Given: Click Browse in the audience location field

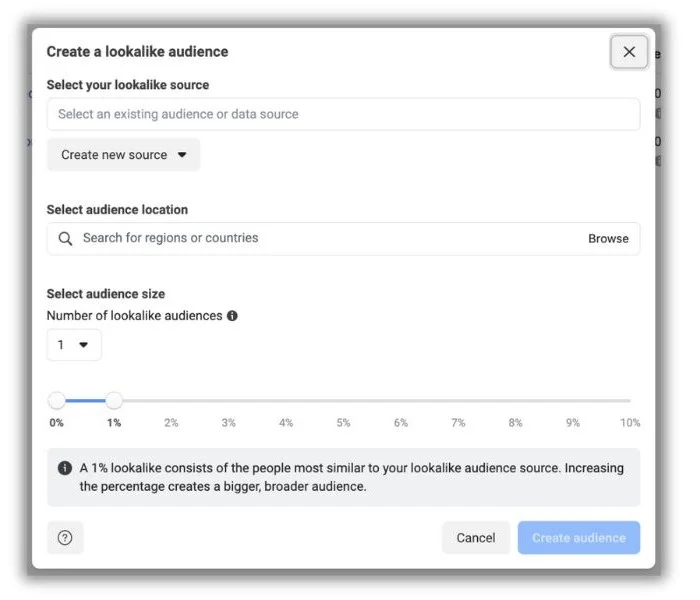Looking at the screenshot, I should [x=608, y=238].
